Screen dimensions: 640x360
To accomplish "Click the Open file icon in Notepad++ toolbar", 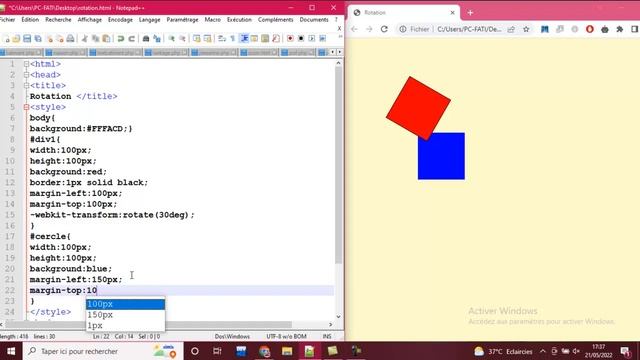I will click(x=16, y=39).
